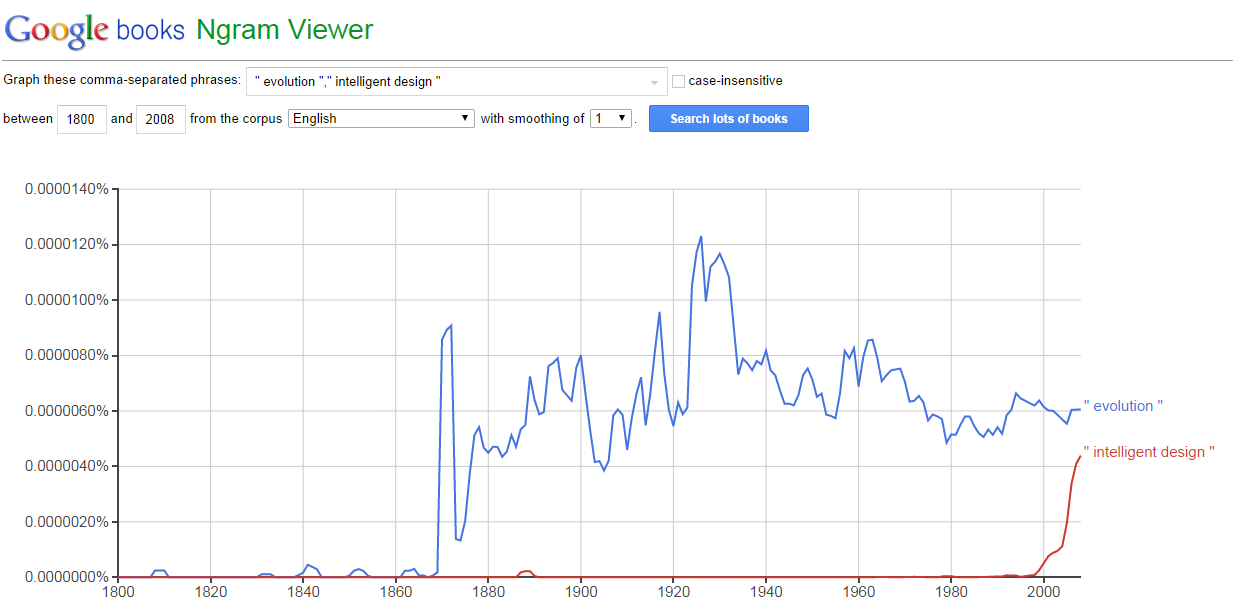Click the 2000 x-axis year label
The image size is (1233, 614).
[1044, 592]
